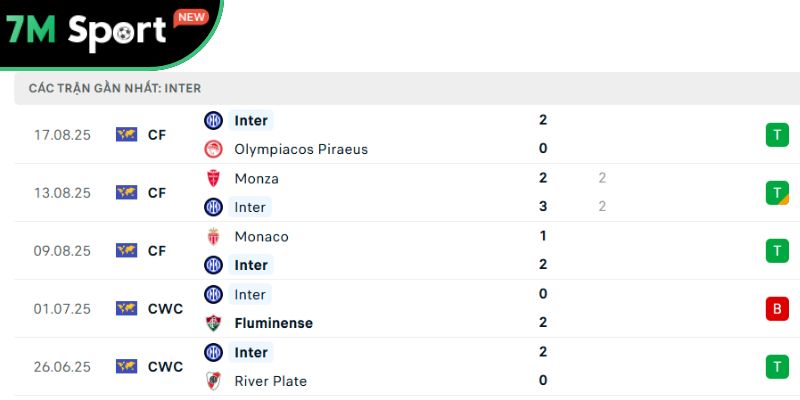Screen dimensions: 800x400
Task: Click the red B result badge
Action: (x=777, y=309)
